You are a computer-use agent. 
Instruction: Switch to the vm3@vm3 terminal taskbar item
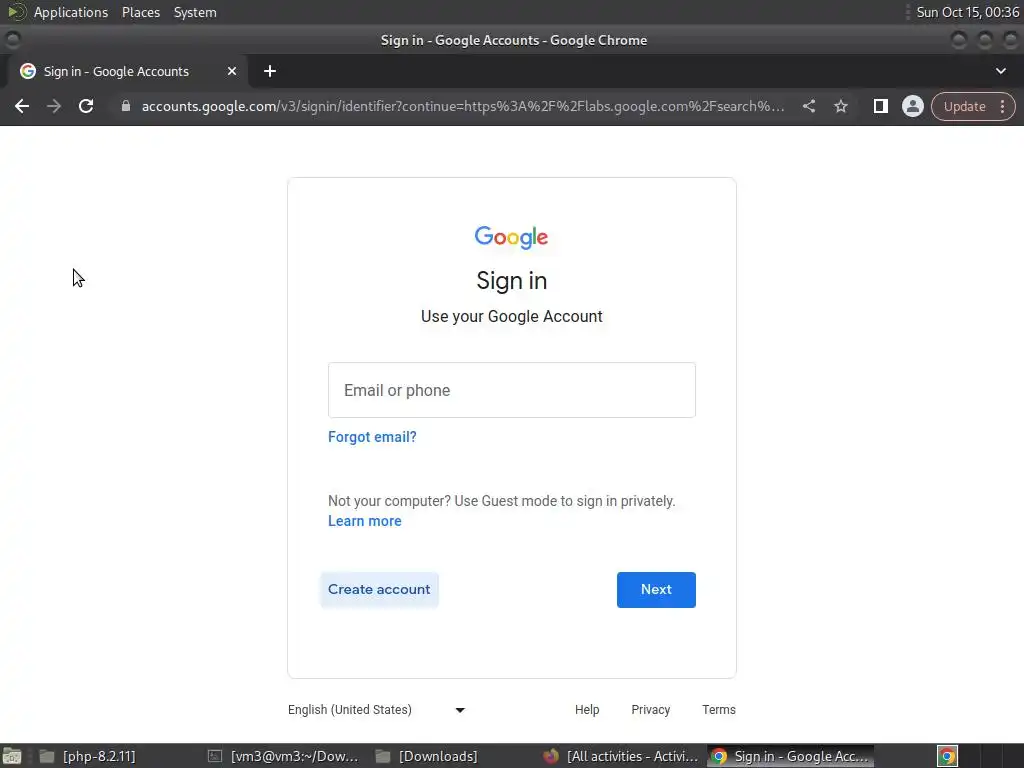point(282,756)
